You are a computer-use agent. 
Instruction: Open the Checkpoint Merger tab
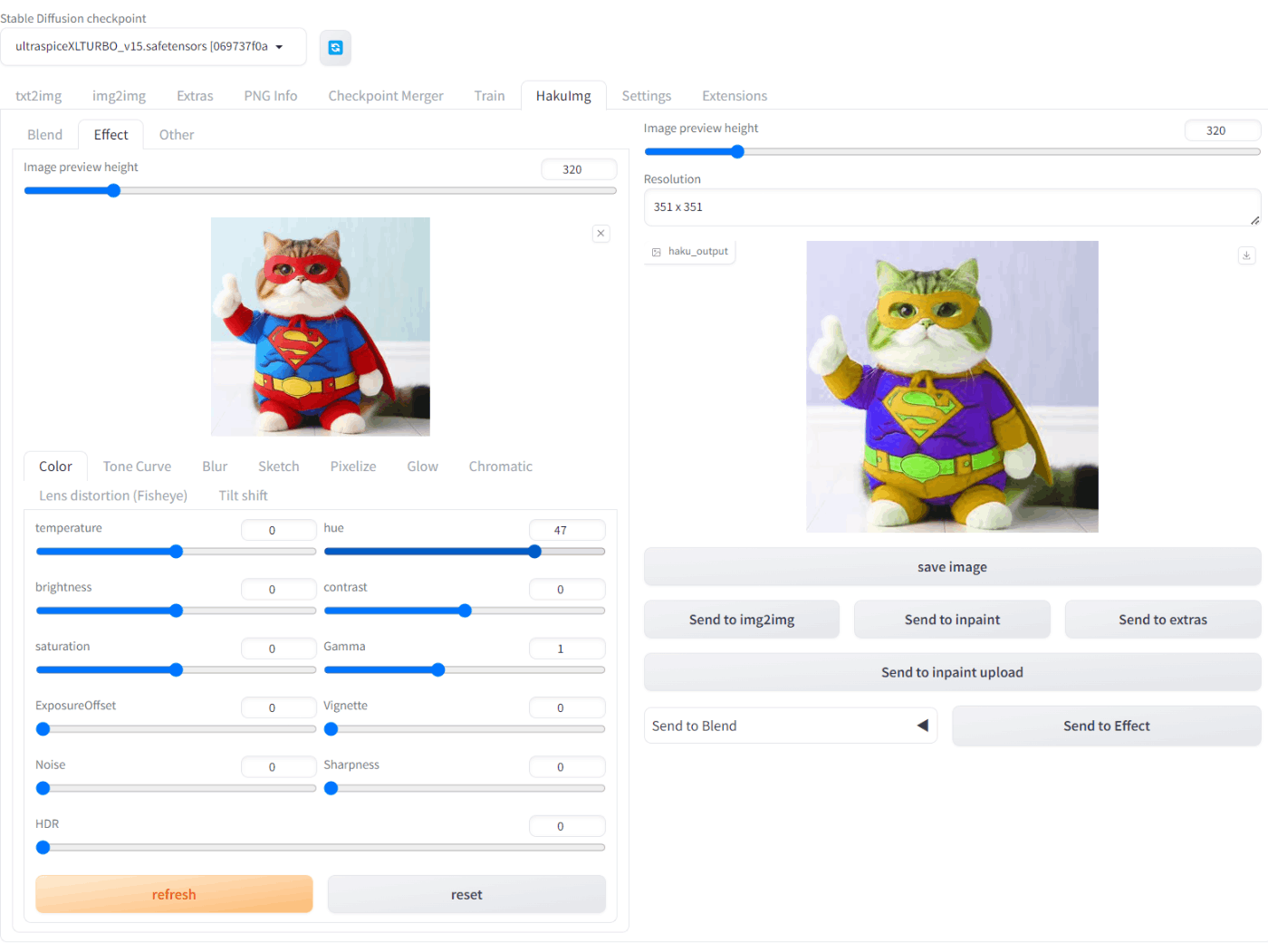pyautogui.click(x=386, y=96)
